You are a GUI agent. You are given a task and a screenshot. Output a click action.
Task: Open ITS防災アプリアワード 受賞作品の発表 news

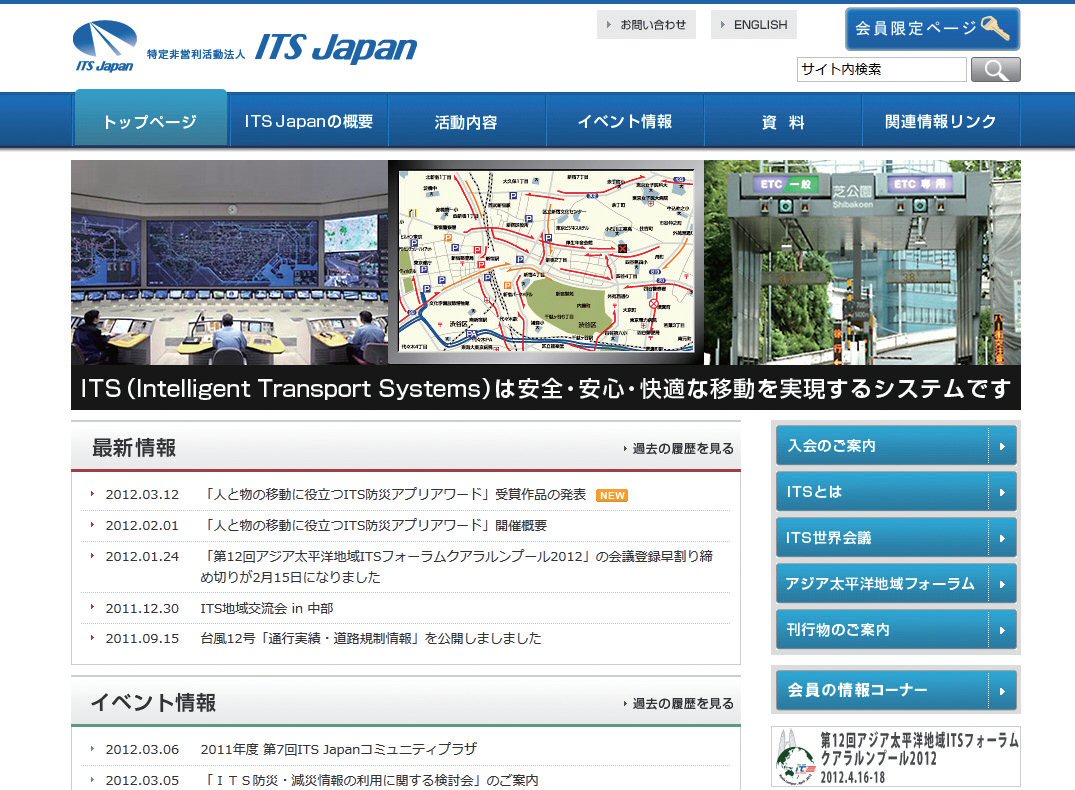click(x=394, y=494)
